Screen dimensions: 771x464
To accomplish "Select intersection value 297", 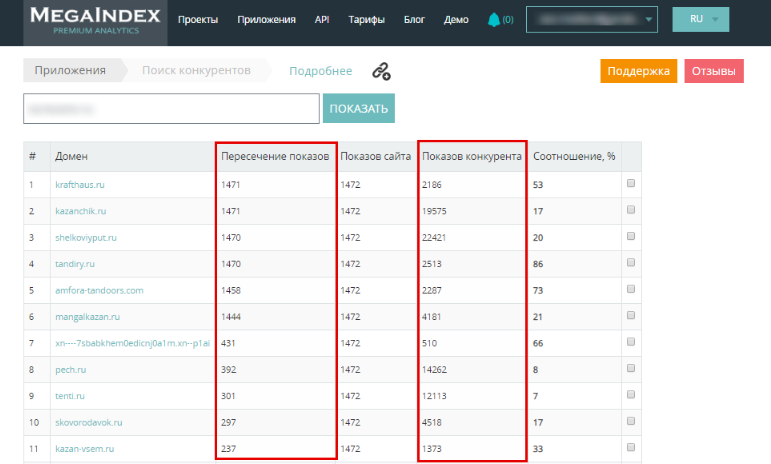I will click(228, 423).
